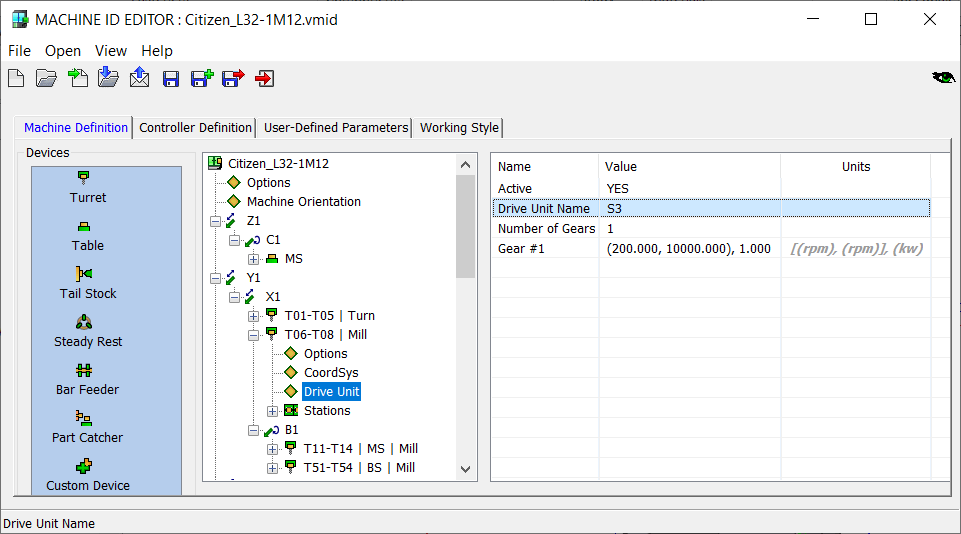This screenshot has height=534, width=961.
Task: Click the envelope with blue up arrow icon
Action: click(x=140, y=77)
